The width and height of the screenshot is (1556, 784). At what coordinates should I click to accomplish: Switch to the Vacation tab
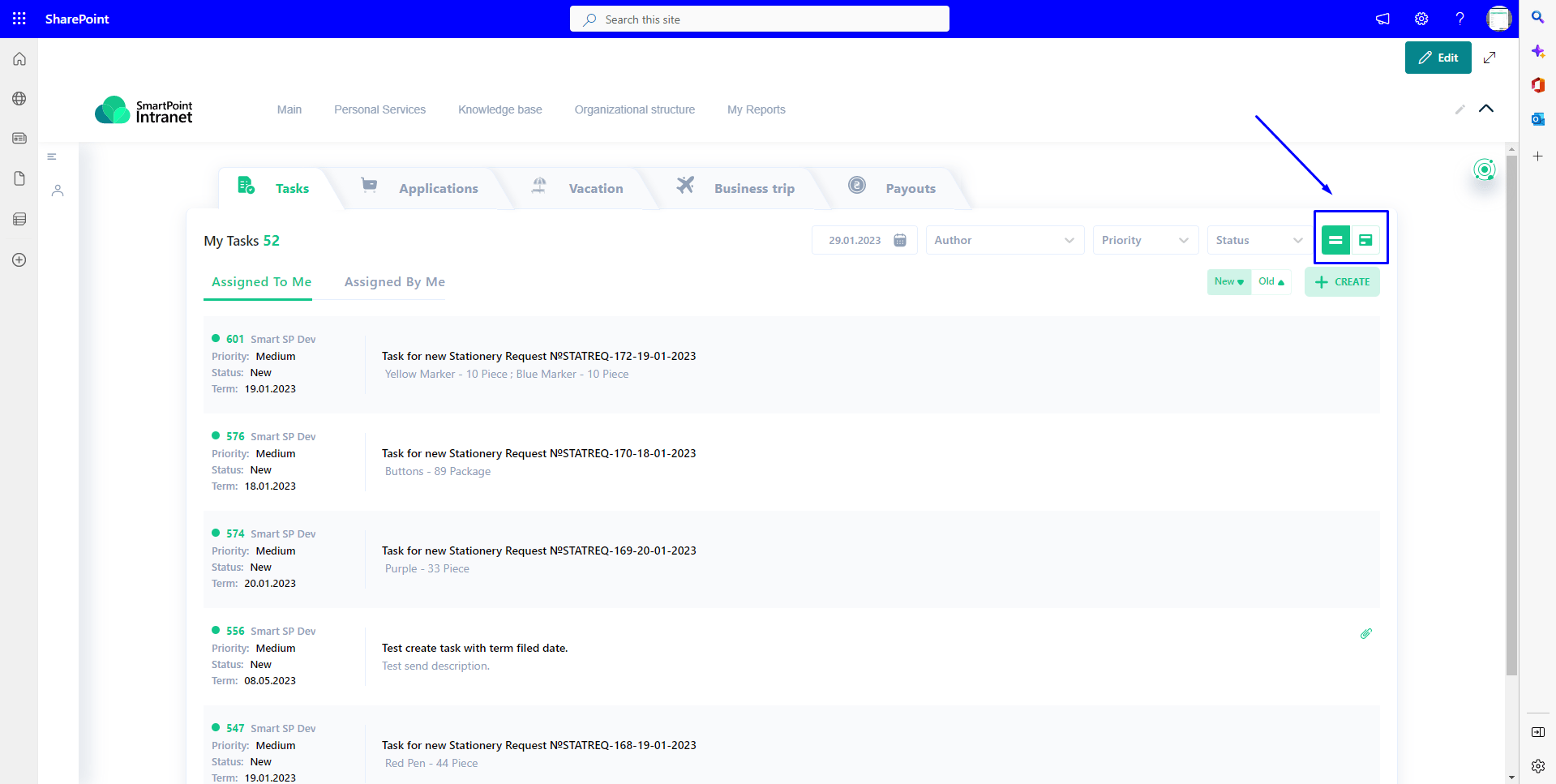point(595,188)
